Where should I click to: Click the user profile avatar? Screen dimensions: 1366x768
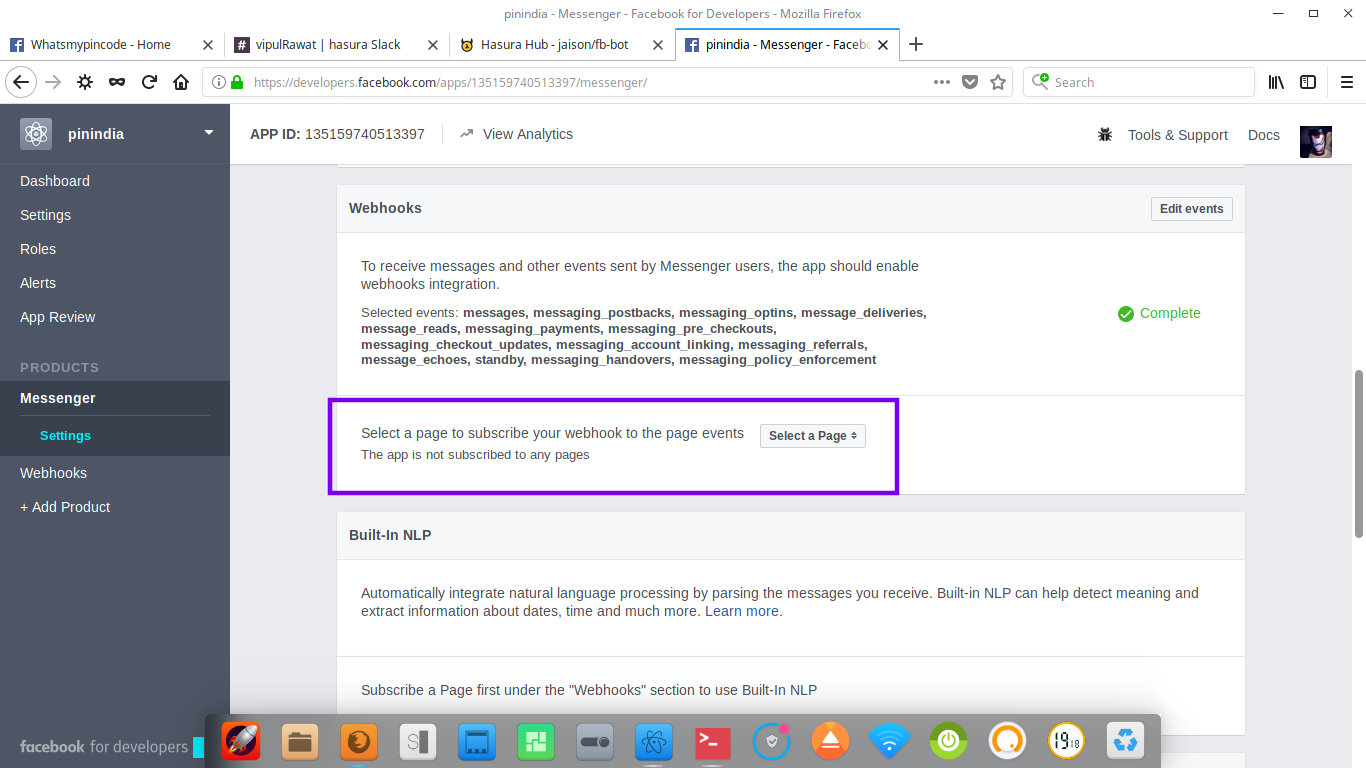tap(1316, 142)
